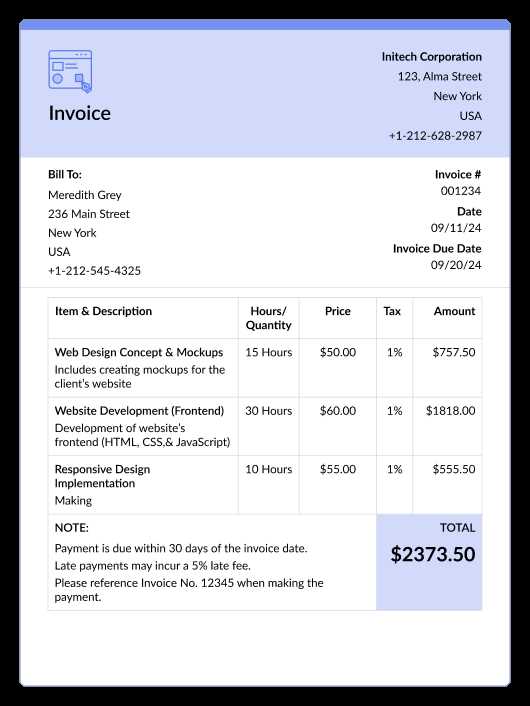
Task: Select the client name "Meredith Grey"
Action: (x=85, y=195)
